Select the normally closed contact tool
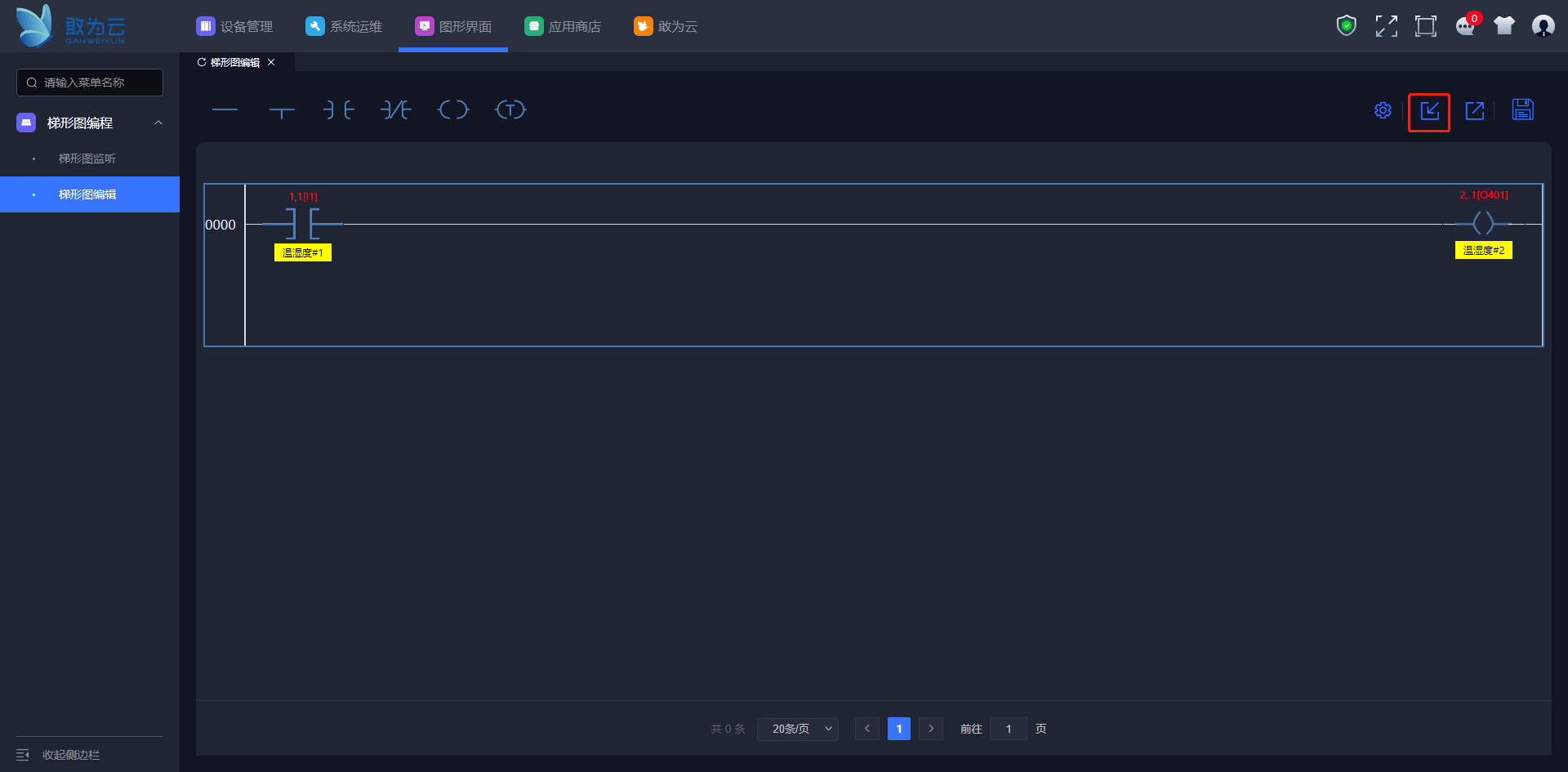This screenshot has width=1568, height=772. [x=396, y=110]
